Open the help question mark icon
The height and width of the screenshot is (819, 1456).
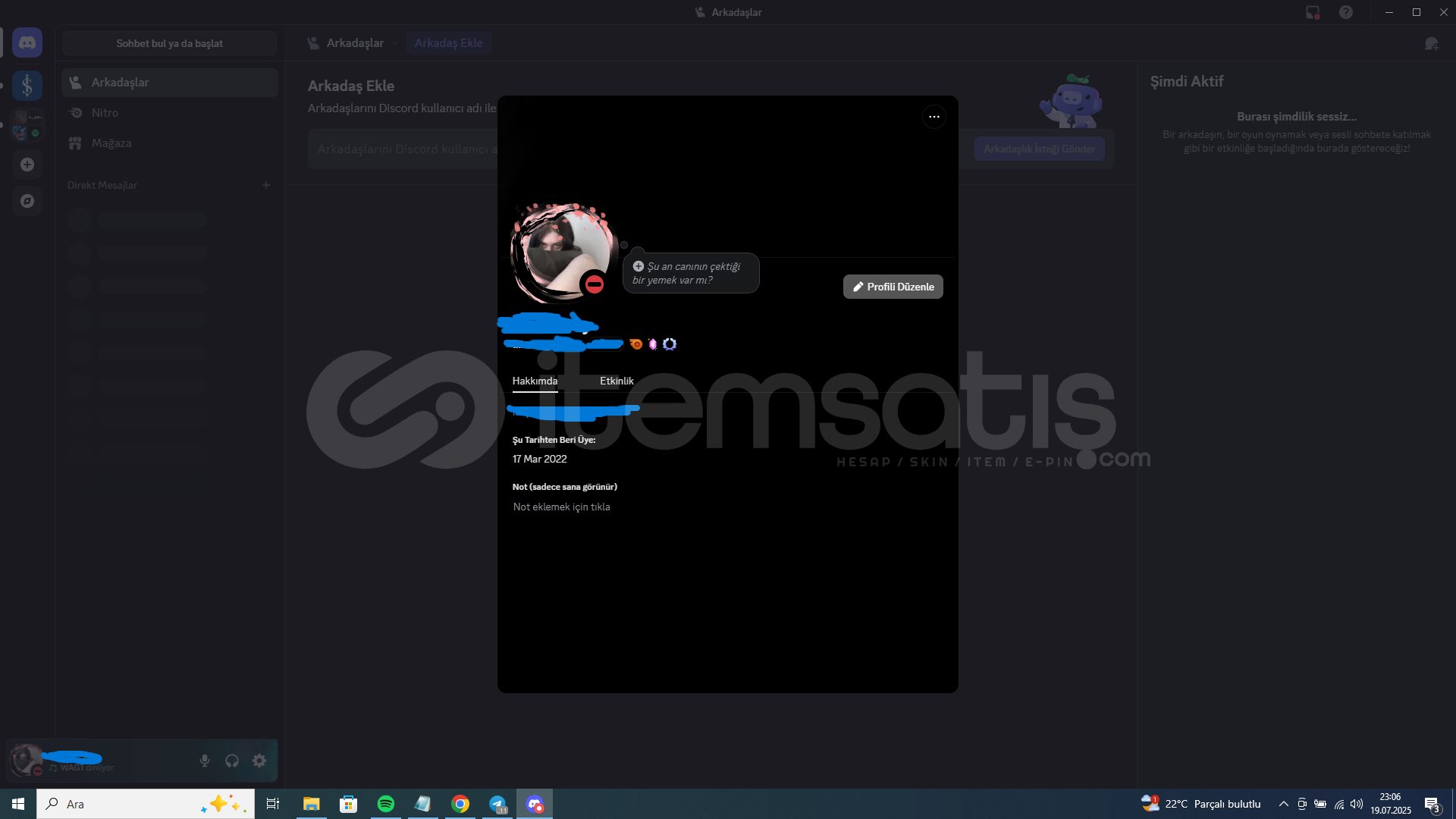[x=1346, y=12]
